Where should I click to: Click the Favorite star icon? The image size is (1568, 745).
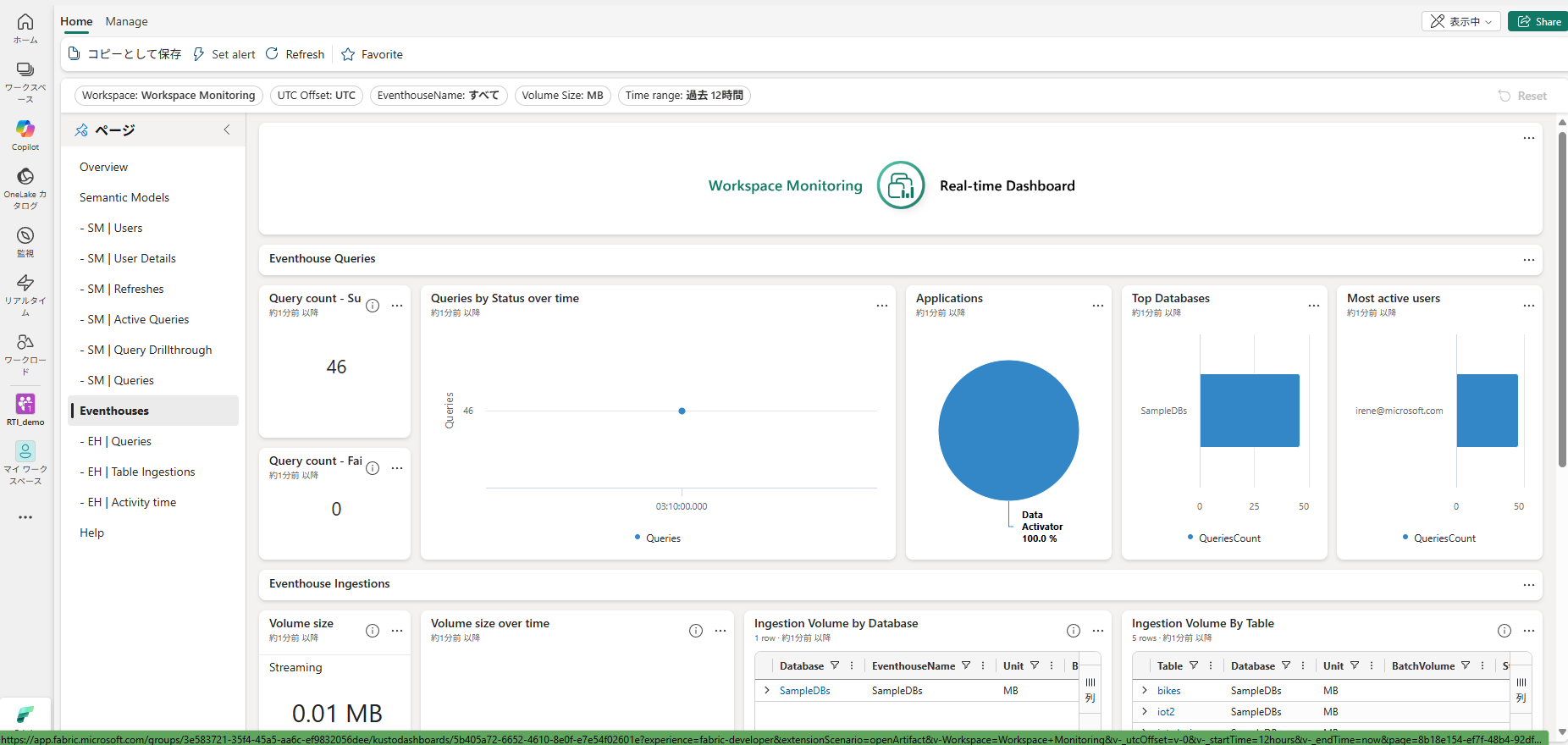[348, 54]
